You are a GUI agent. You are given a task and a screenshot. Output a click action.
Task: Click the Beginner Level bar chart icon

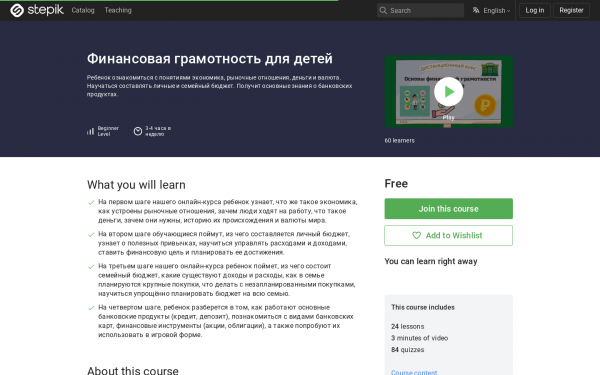(x=90, y=131)
